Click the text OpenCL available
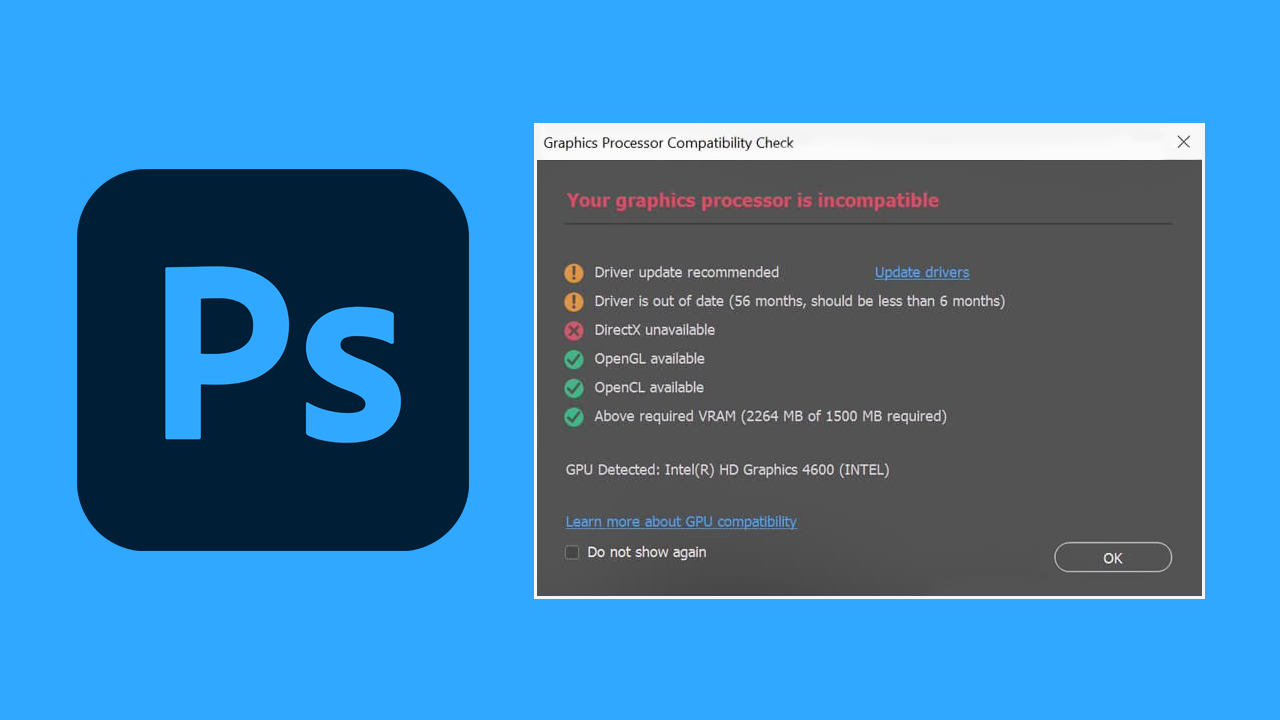 click(650, 387)
